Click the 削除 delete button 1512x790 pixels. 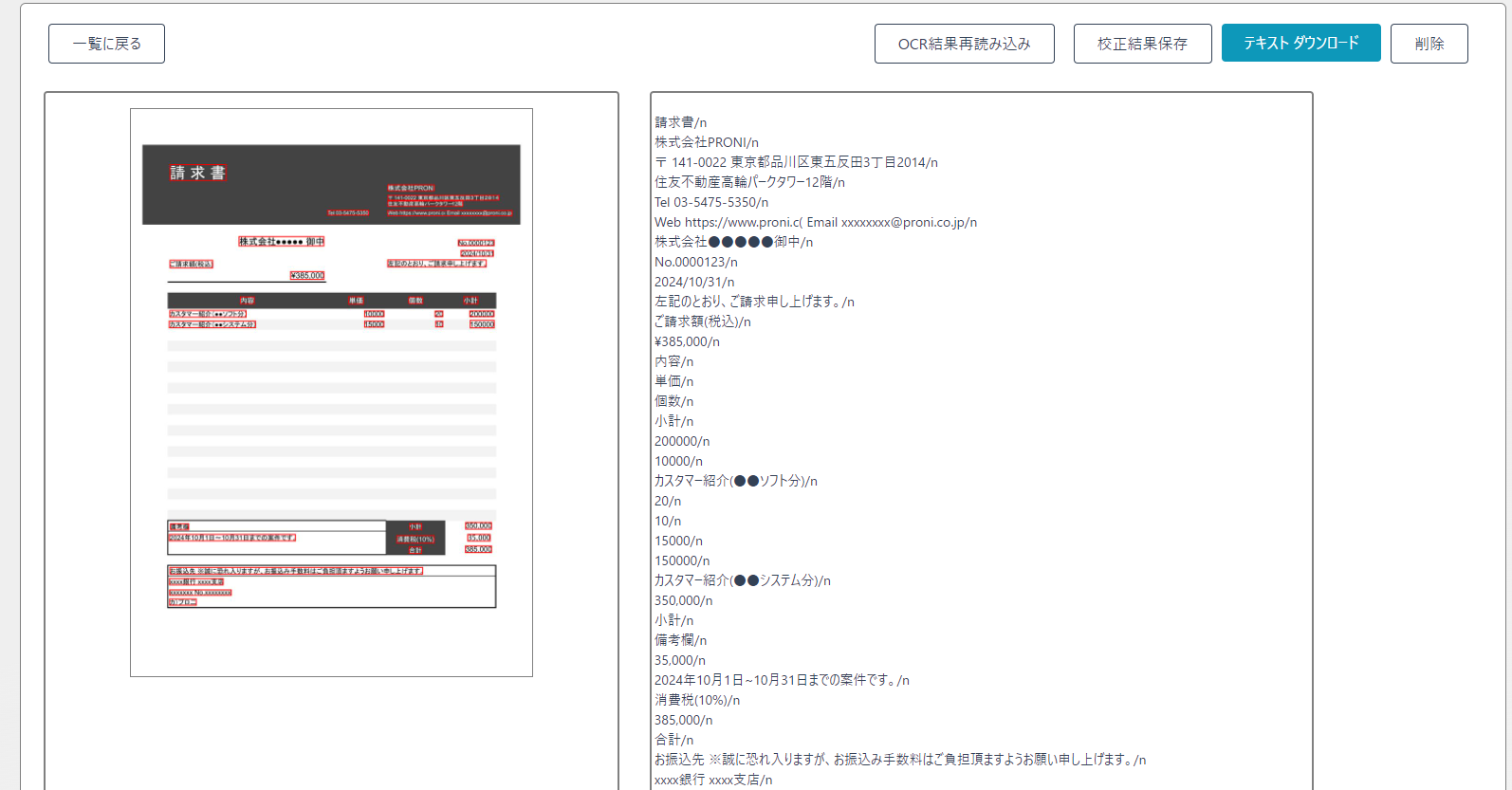click(1429, 44)
